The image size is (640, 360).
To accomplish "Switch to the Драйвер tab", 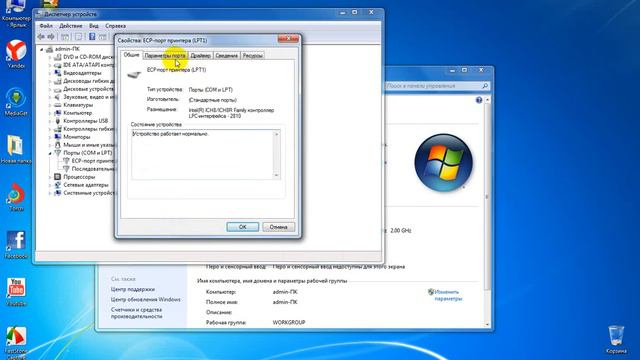I will tap(200, 56).
